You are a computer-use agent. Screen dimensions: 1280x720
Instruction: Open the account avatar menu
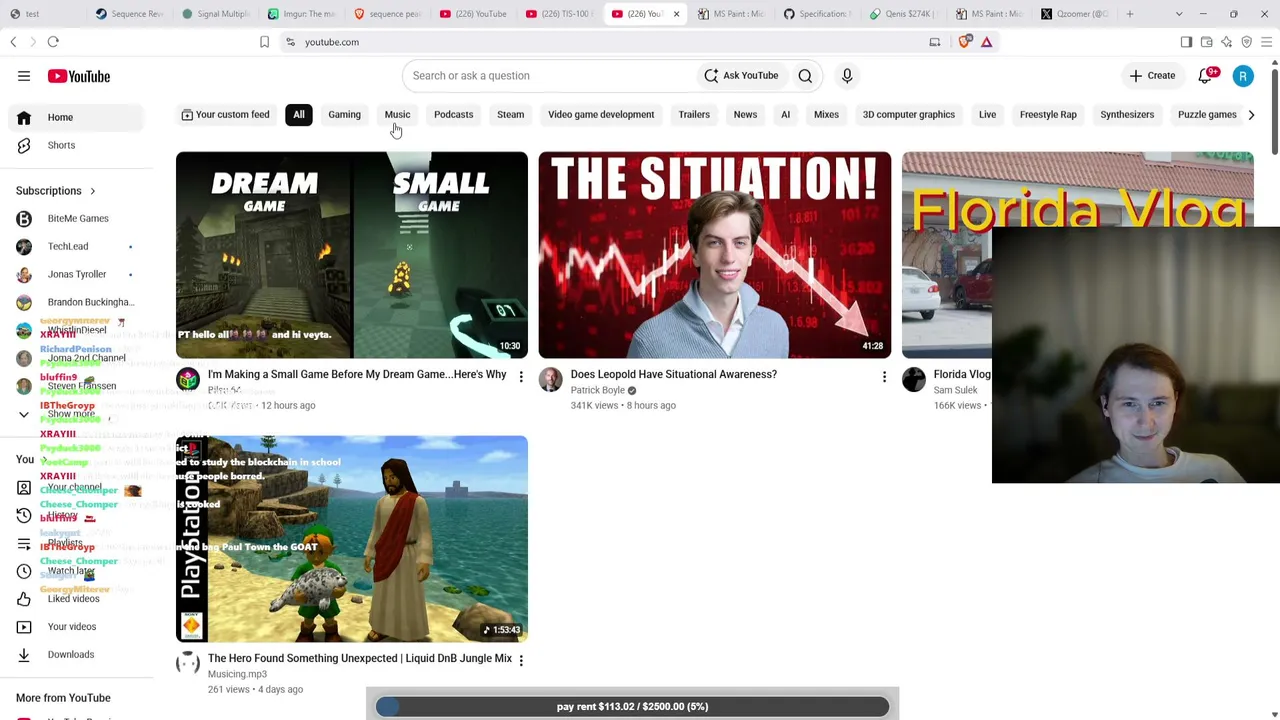(x=1243, y=76)
